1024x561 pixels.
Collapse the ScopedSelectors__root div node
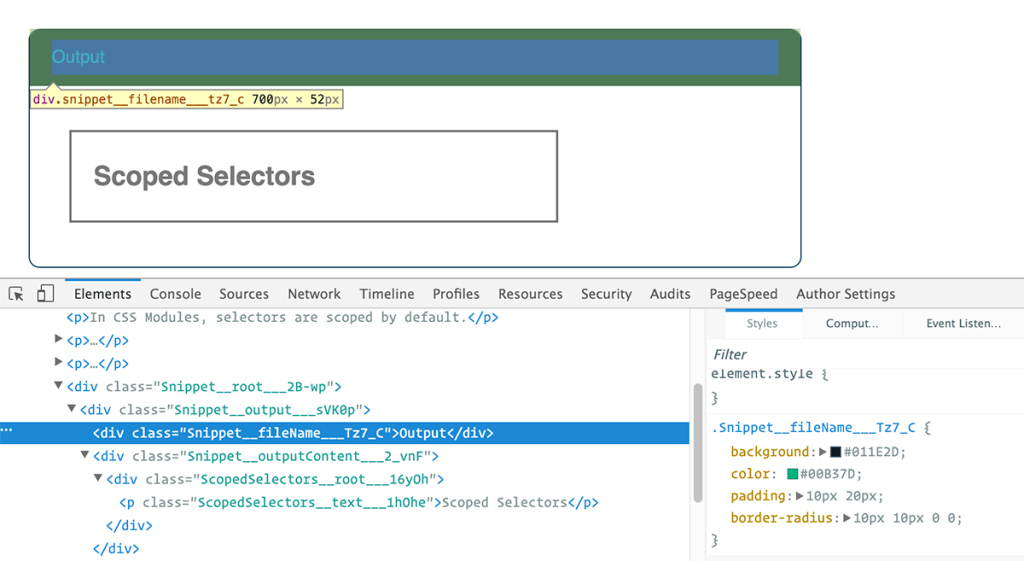(x=98, y=479)
